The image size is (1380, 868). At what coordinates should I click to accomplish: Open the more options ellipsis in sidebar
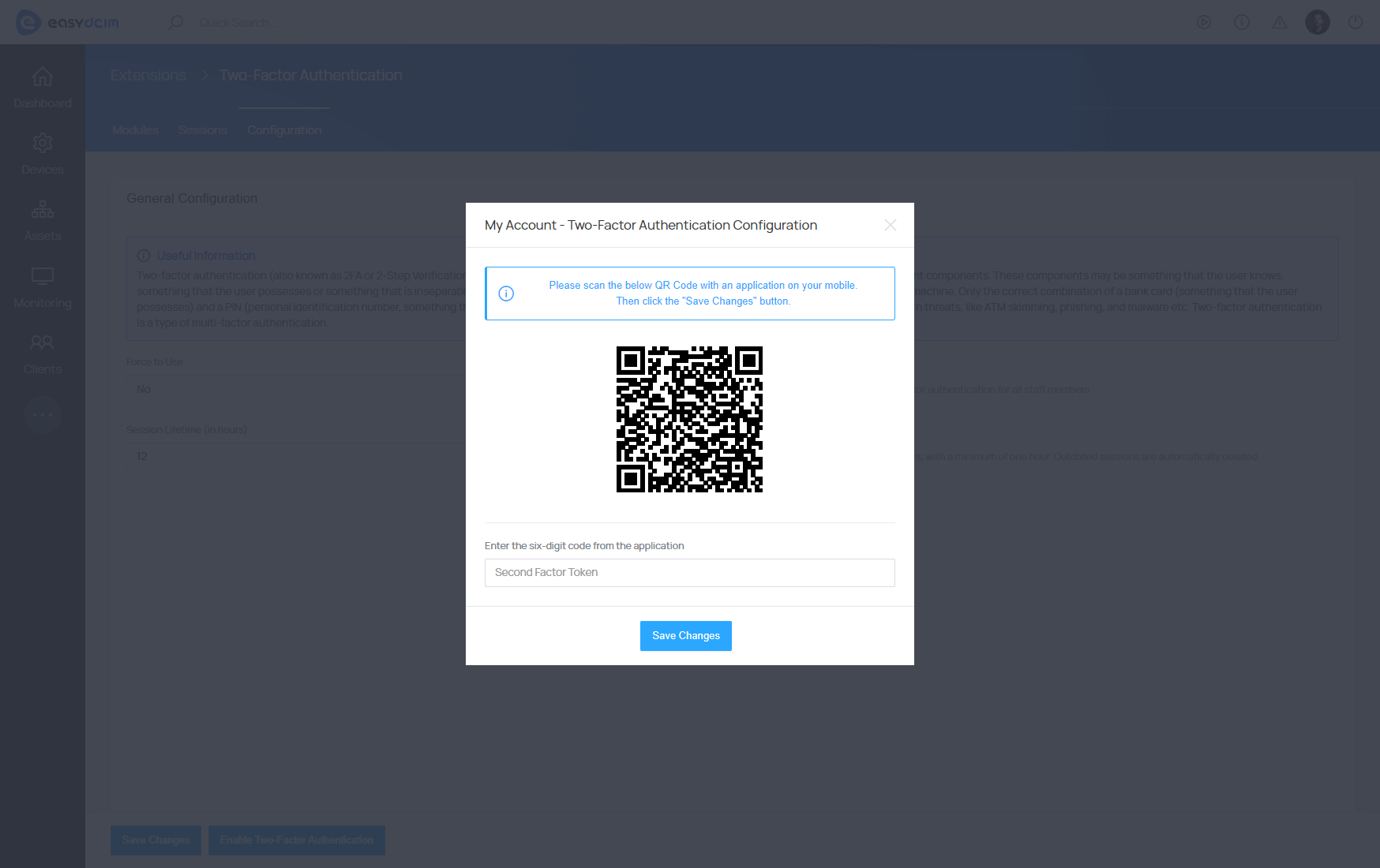43,414
